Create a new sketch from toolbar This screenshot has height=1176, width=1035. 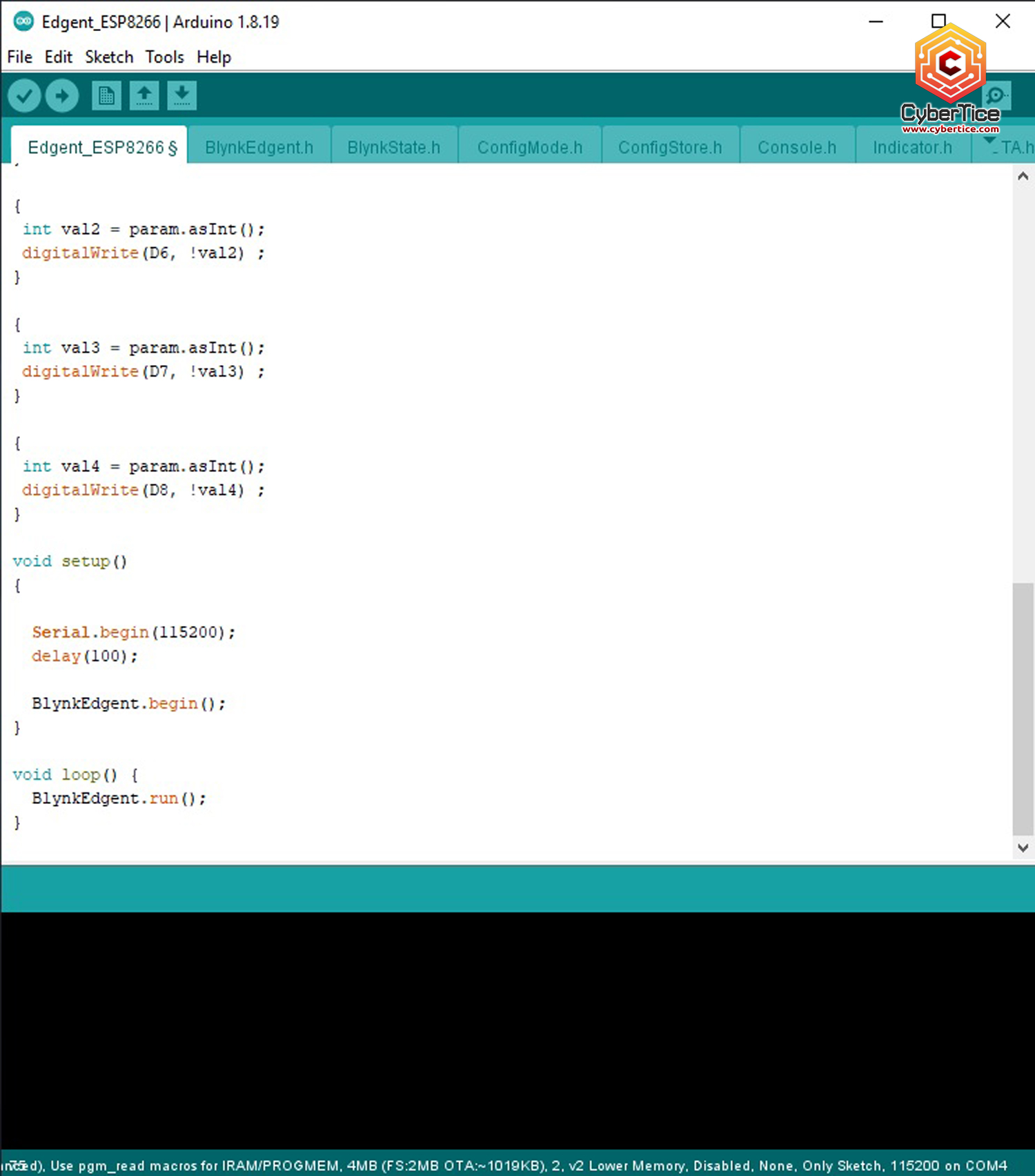click(106, 96)
